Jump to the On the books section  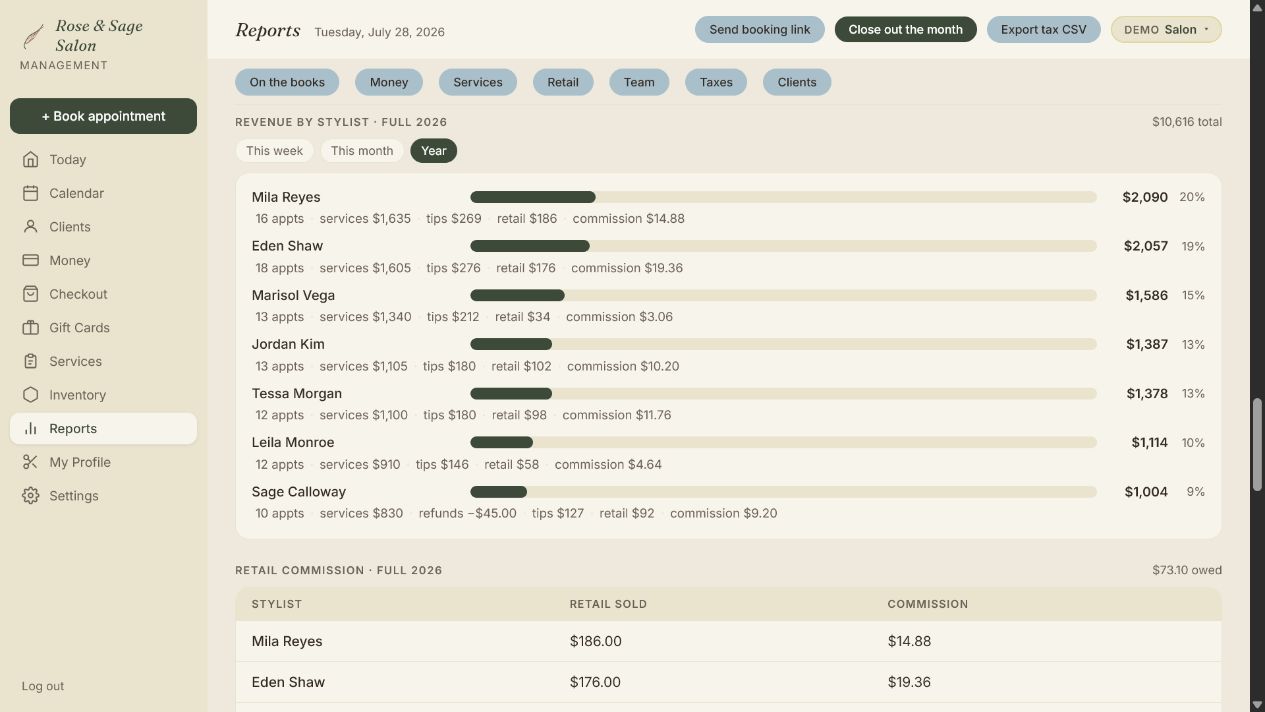tap(287, 82)
